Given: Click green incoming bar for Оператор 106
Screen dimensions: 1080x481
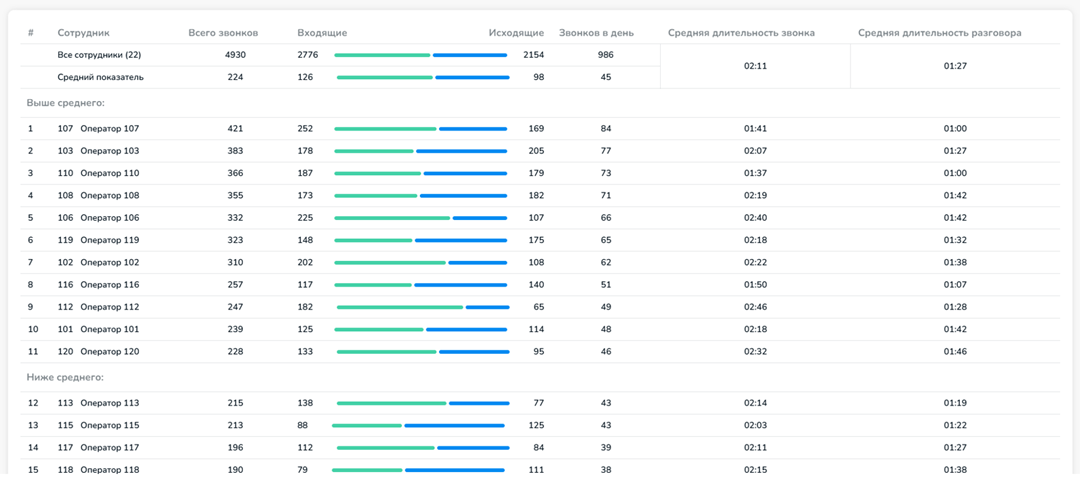Looking at the screenshot, I should click(392, 218).
